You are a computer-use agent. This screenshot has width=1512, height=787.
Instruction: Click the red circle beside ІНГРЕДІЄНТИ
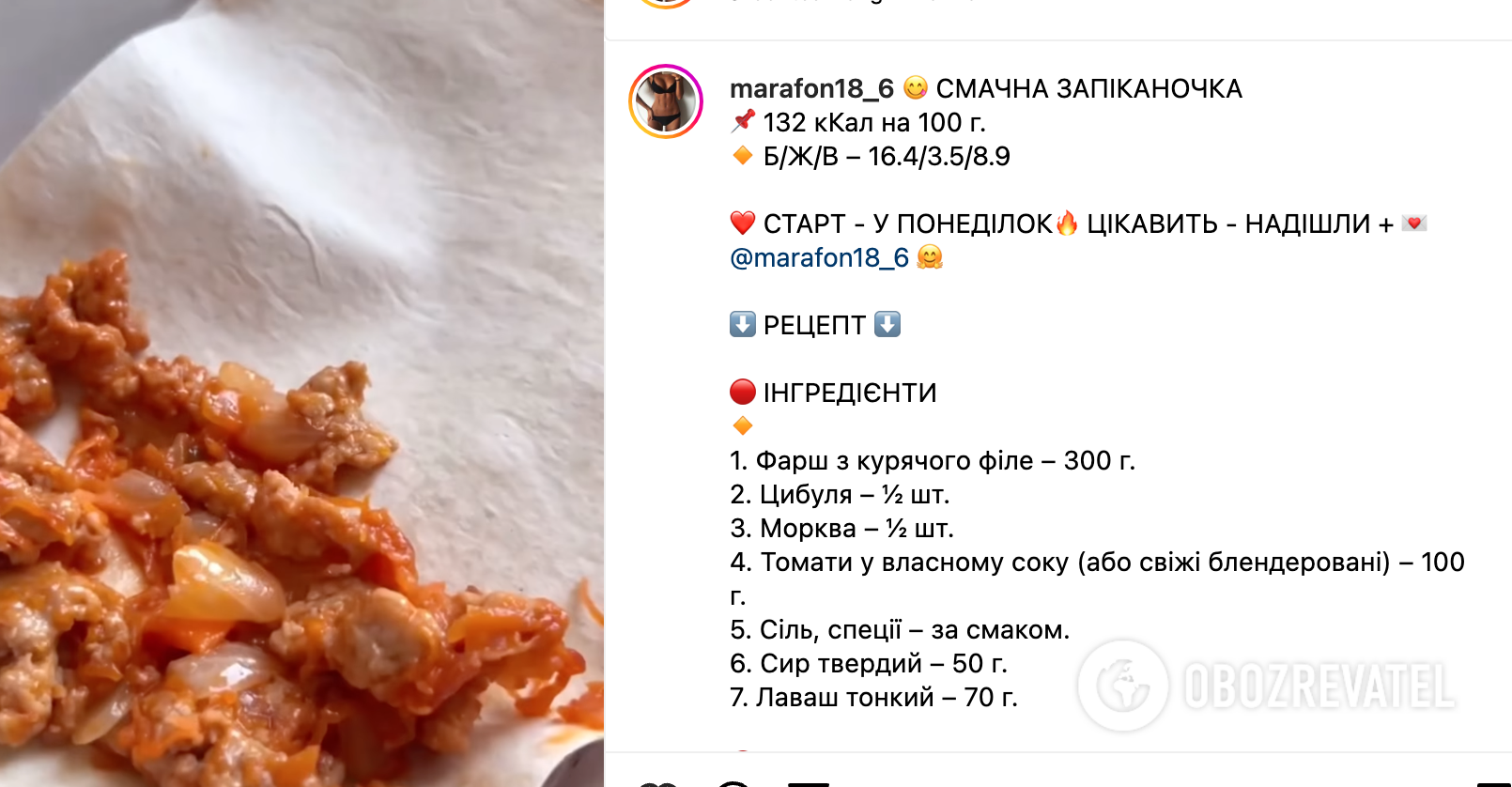tap(743, 392)
